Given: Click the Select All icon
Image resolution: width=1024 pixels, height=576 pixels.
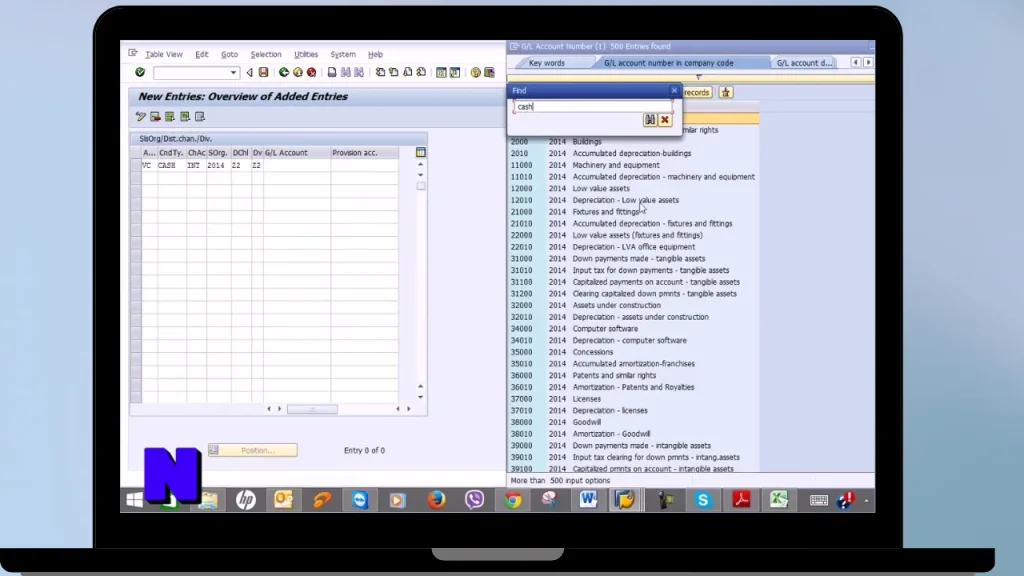Looking at the screenshot, I should click(x=170, y=117).
